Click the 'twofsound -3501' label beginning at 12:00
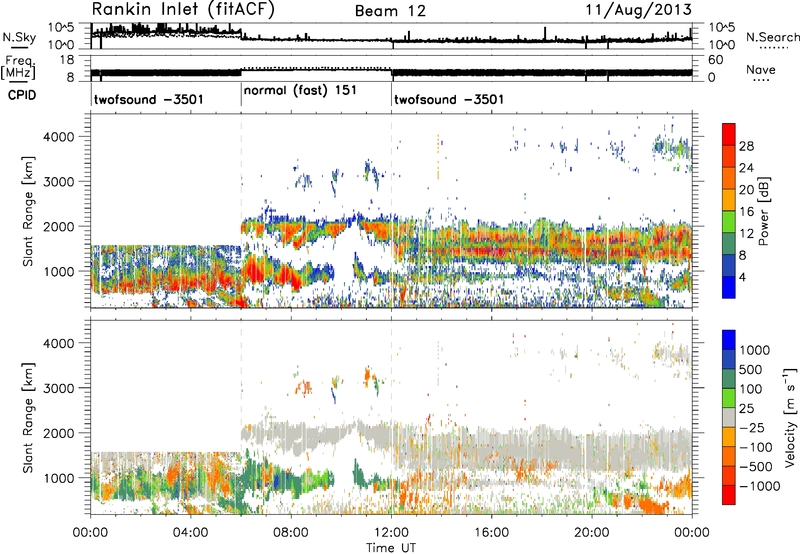 coord(449,99)
